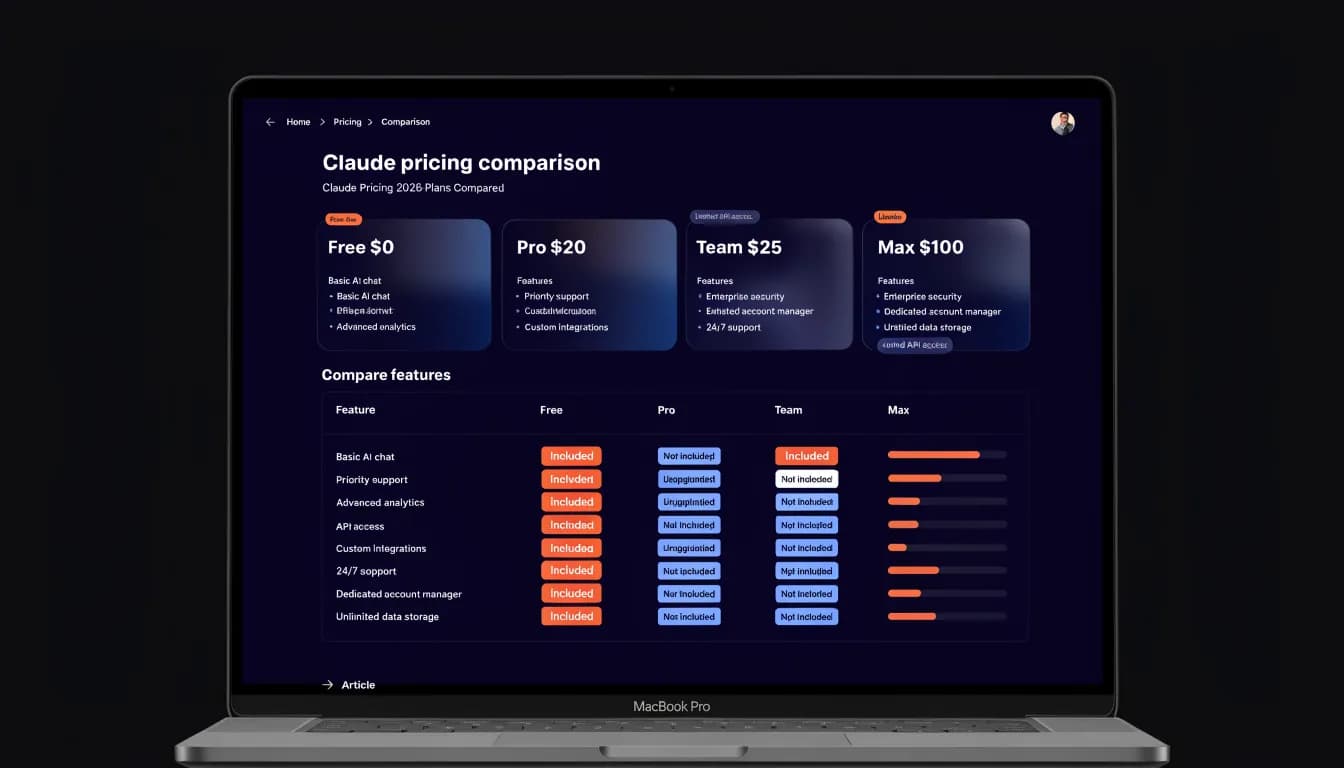1344x768 pixels.
Task: Open the Pricing breadcrumb link
Action: coord(347,122)
